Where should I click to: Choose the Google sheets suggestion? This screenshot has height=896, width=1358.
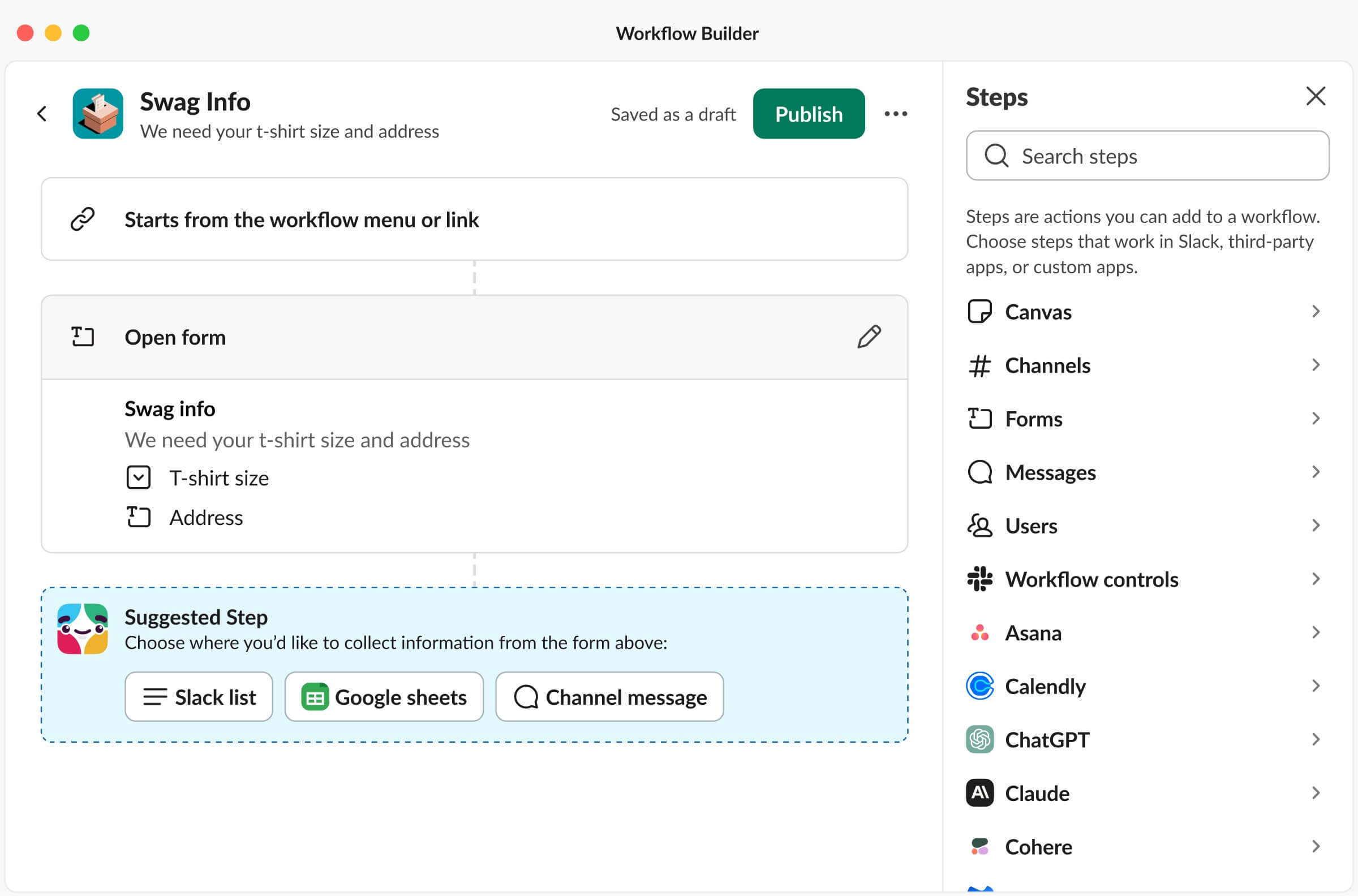[x=384, y=696]
